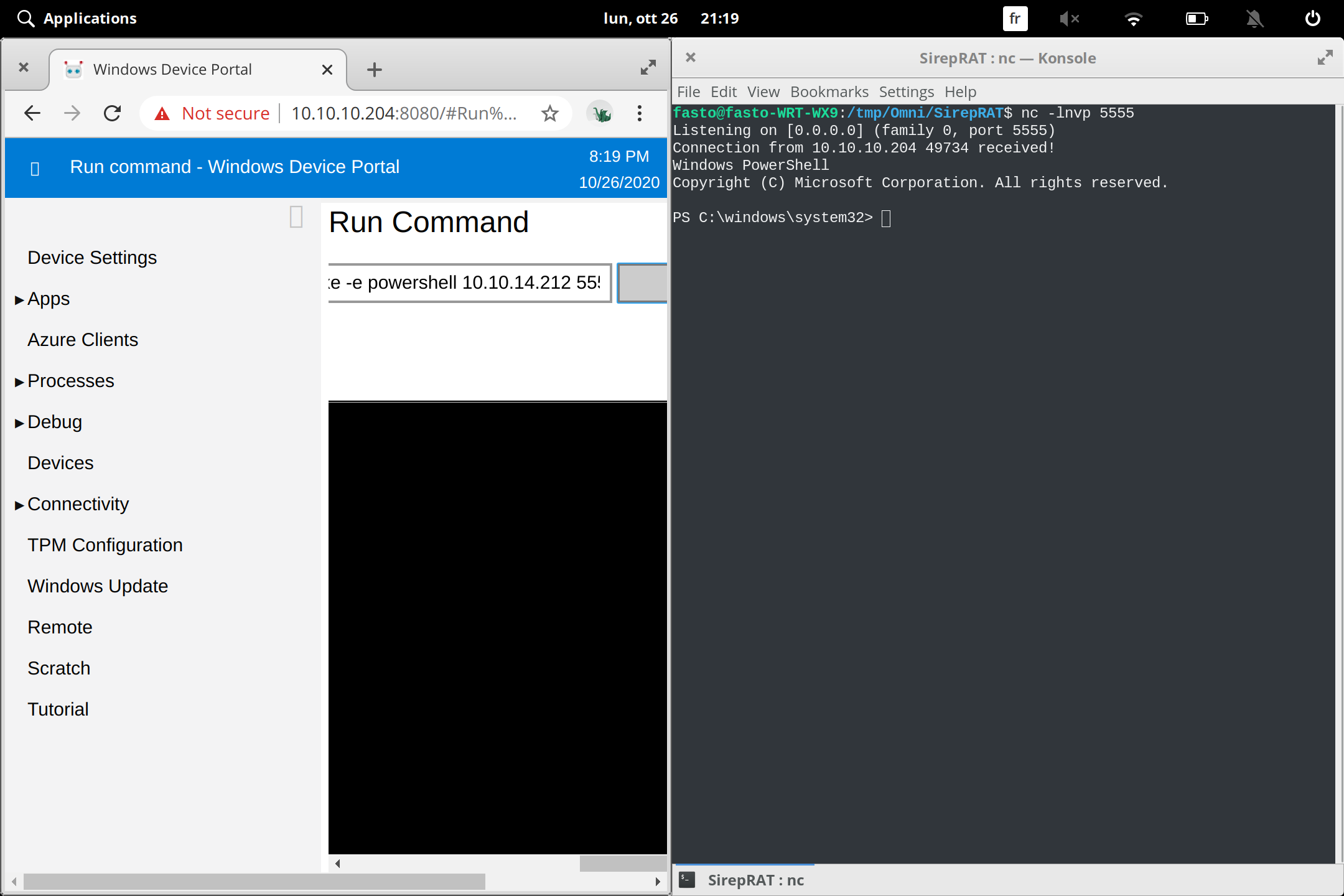Click the browser extension avatar icon
The image size is (1344, 896).
(x=601, y=113)
